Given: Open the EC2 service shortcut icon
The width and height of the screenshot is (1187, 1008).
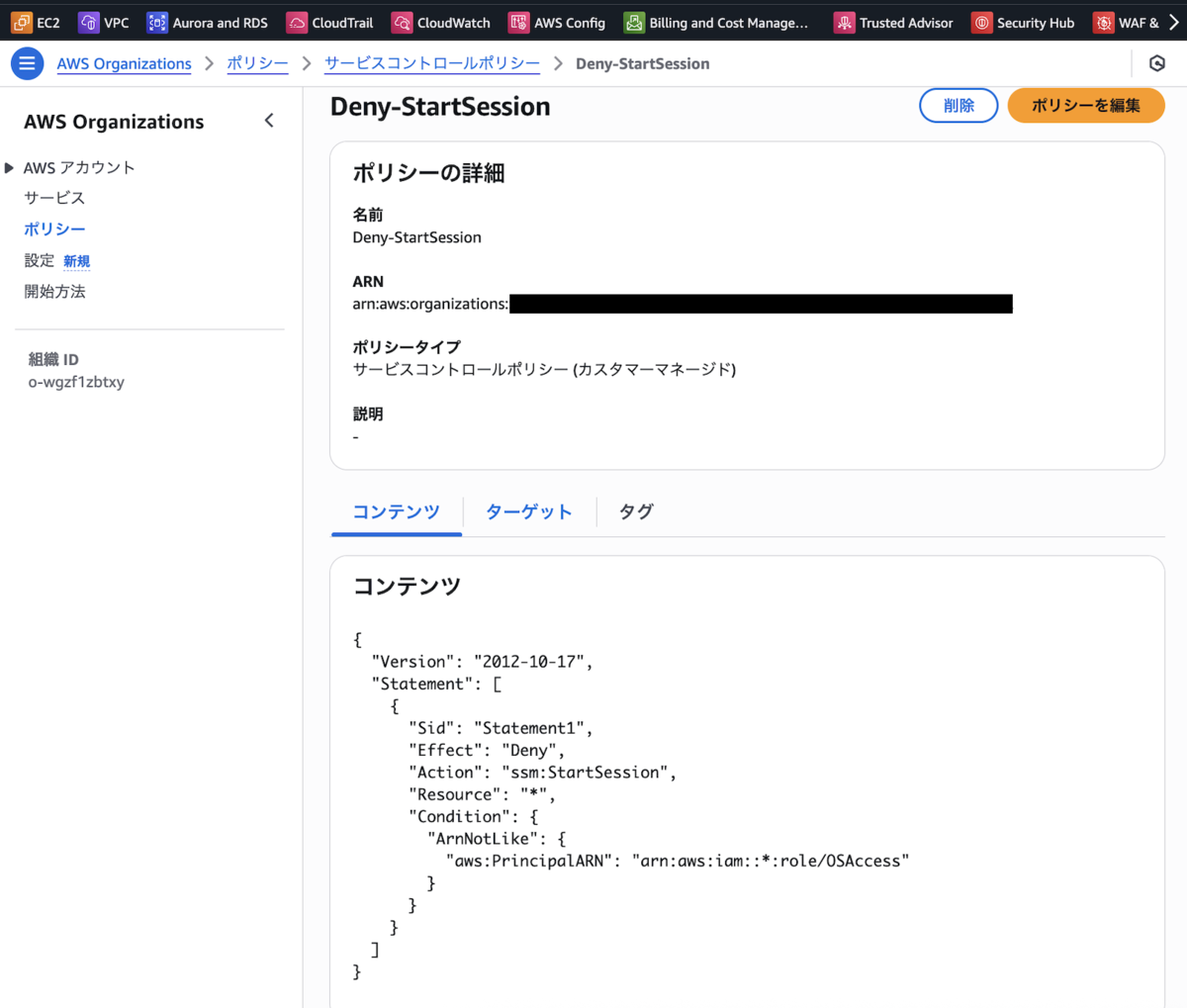Looking at the screenshot, I should click(x=21, y=23).
